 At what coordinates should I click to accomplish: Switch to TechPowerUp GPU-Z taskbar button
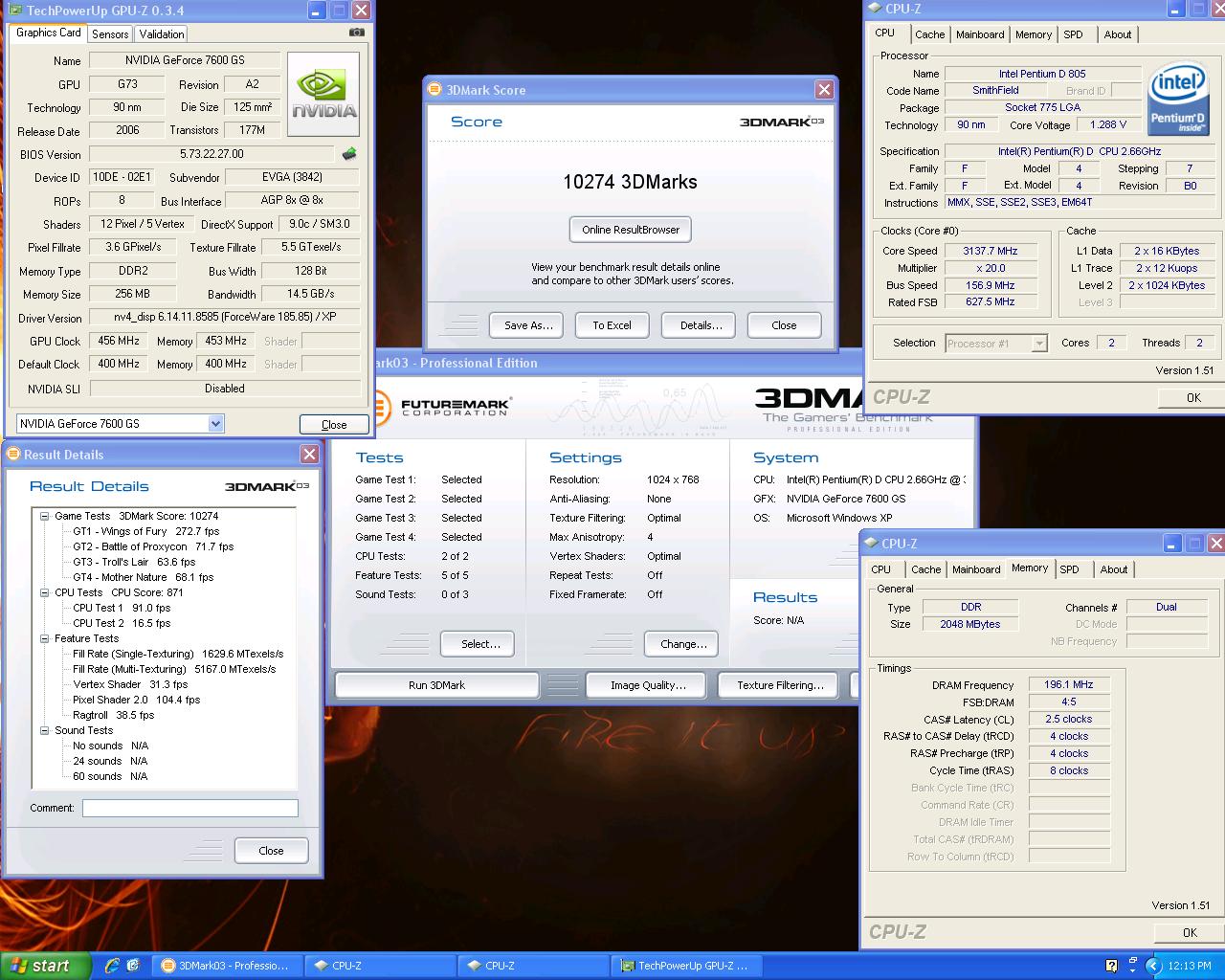click(687, 966)
